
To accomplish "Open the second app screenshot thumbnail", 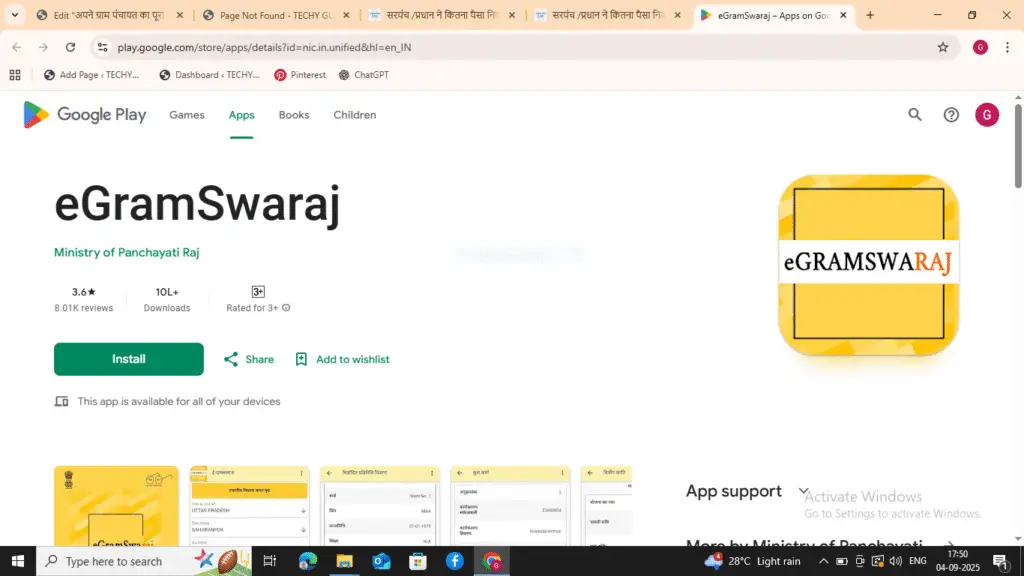I will (x=249, y=506).
